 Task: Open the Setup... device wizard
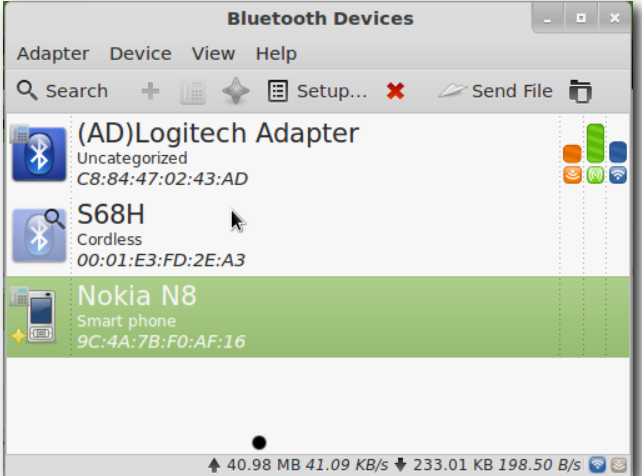(x=318, y=91)
